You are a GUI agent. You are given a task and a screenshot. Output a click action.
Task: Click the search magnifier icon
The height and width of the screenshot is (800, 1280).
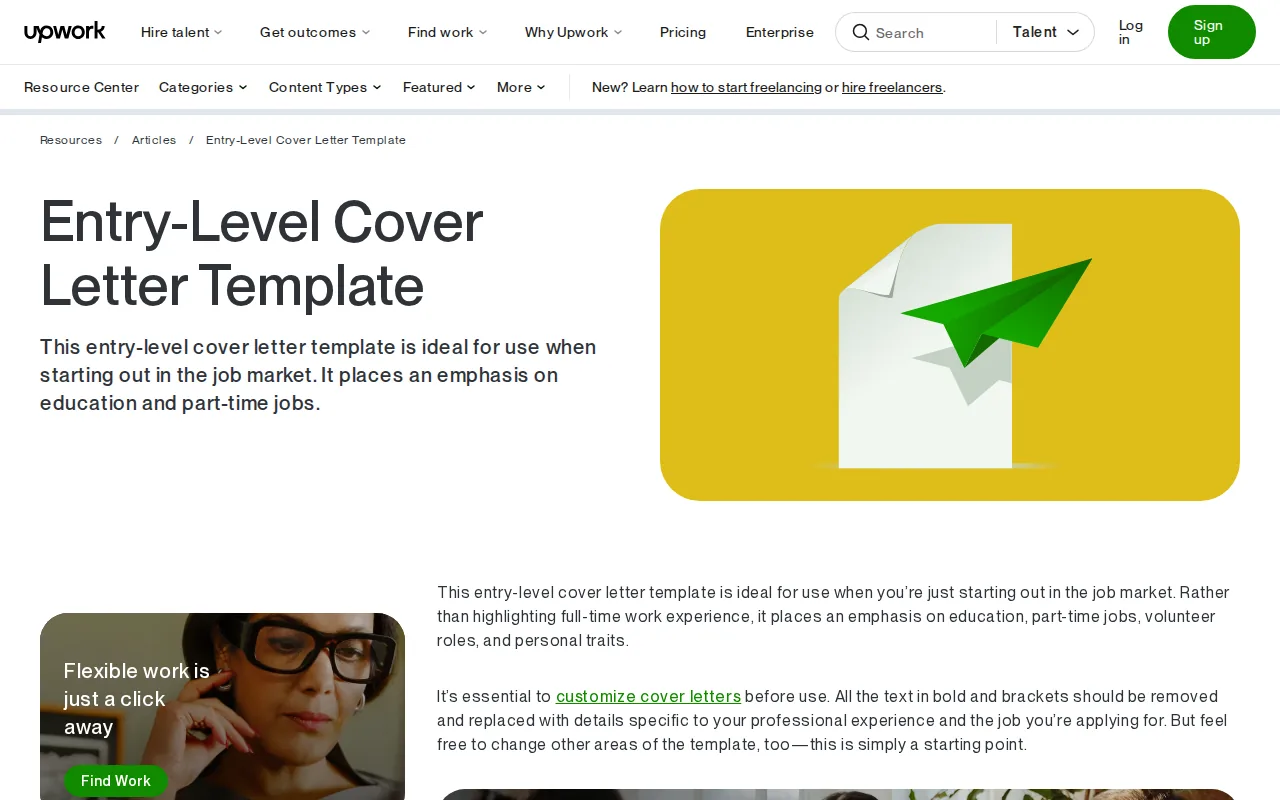[x=860, y=32]
